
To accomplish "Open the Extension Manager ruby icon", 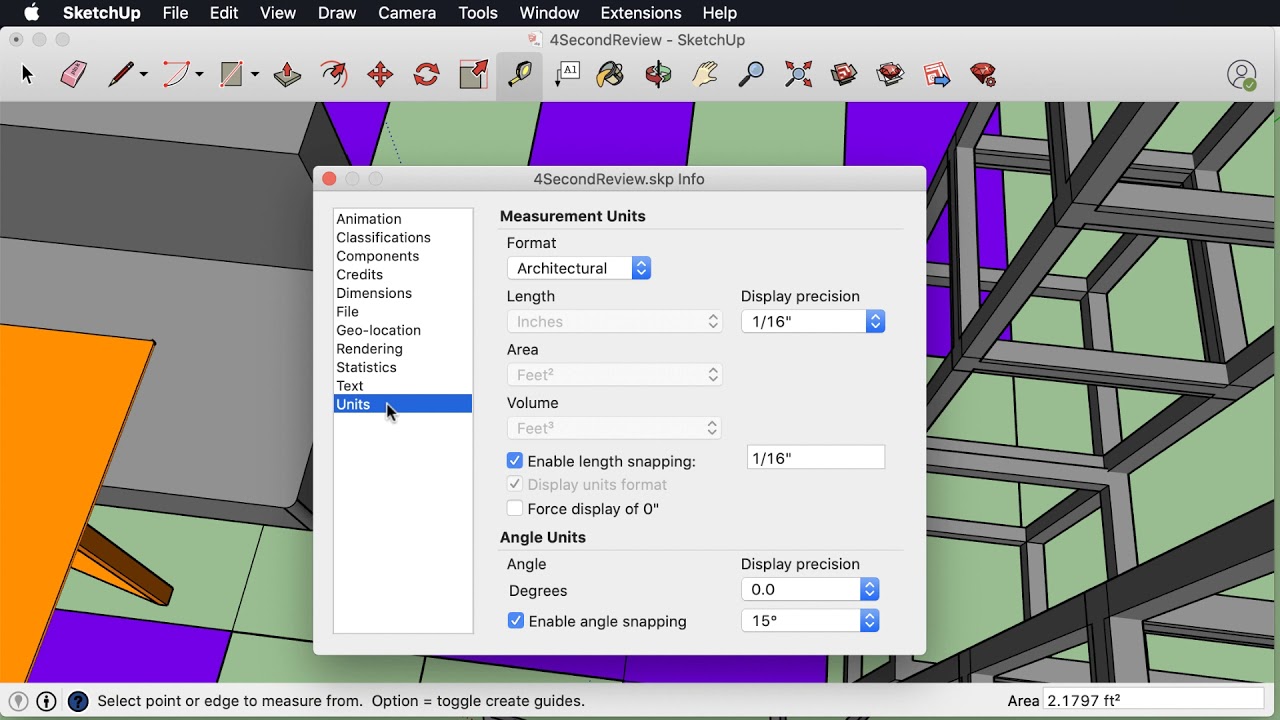I will [x=983, y=75].
